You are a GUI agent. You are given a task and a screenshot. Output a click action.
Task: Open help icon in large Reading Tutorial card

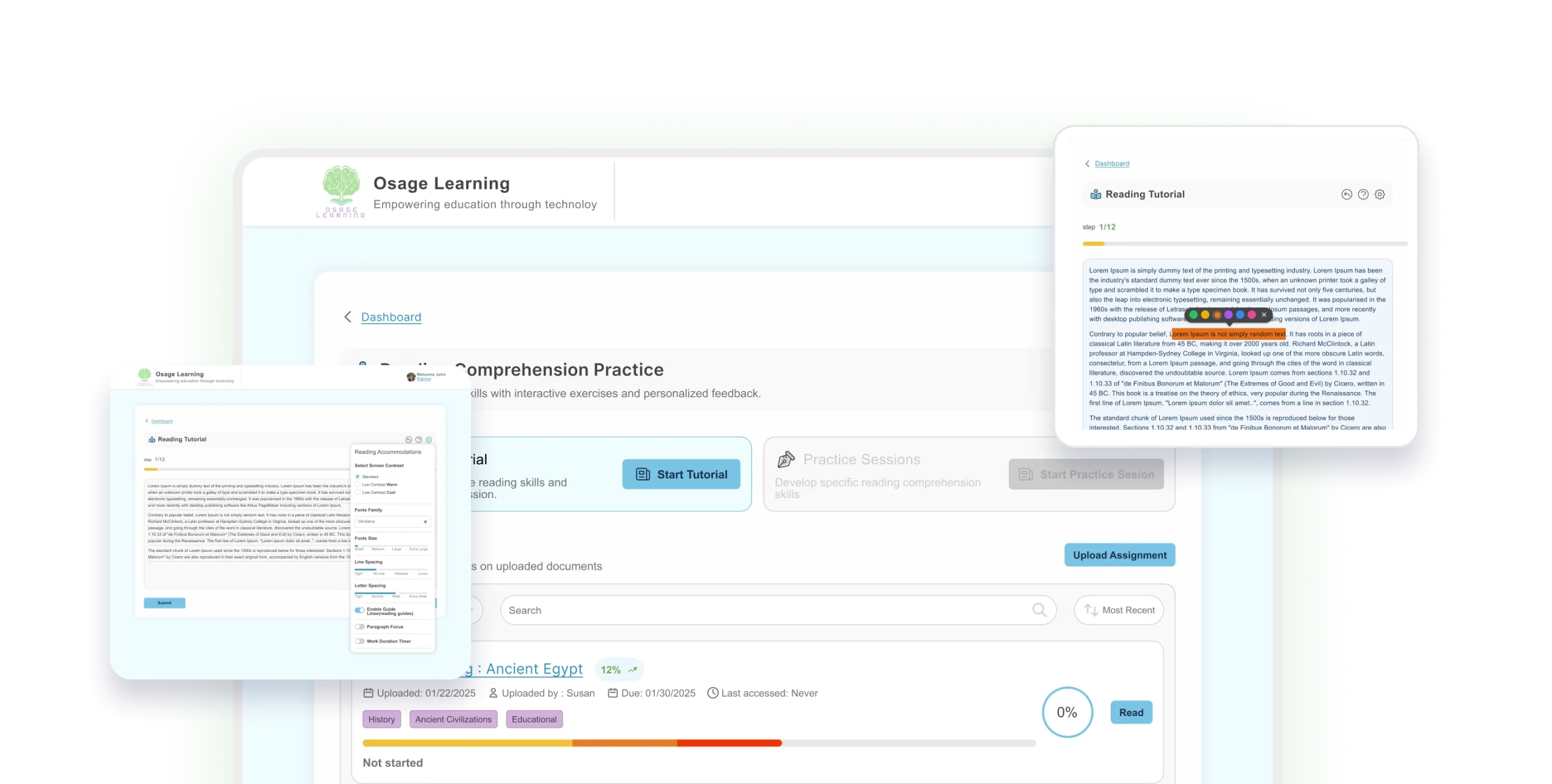pyautogui.click(x=1363, y=194)
